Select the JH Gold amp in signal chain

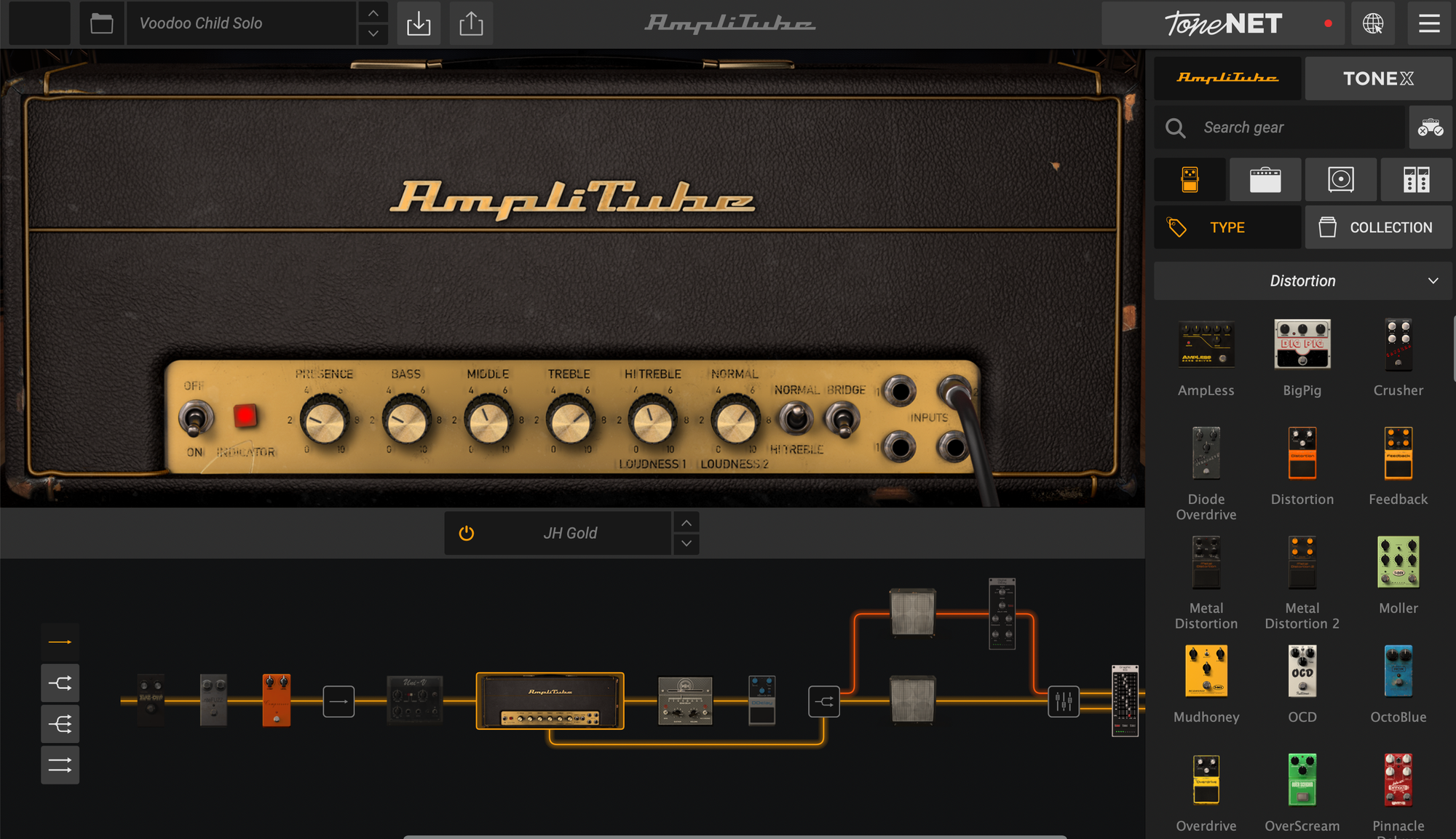[x=550, y=701]
